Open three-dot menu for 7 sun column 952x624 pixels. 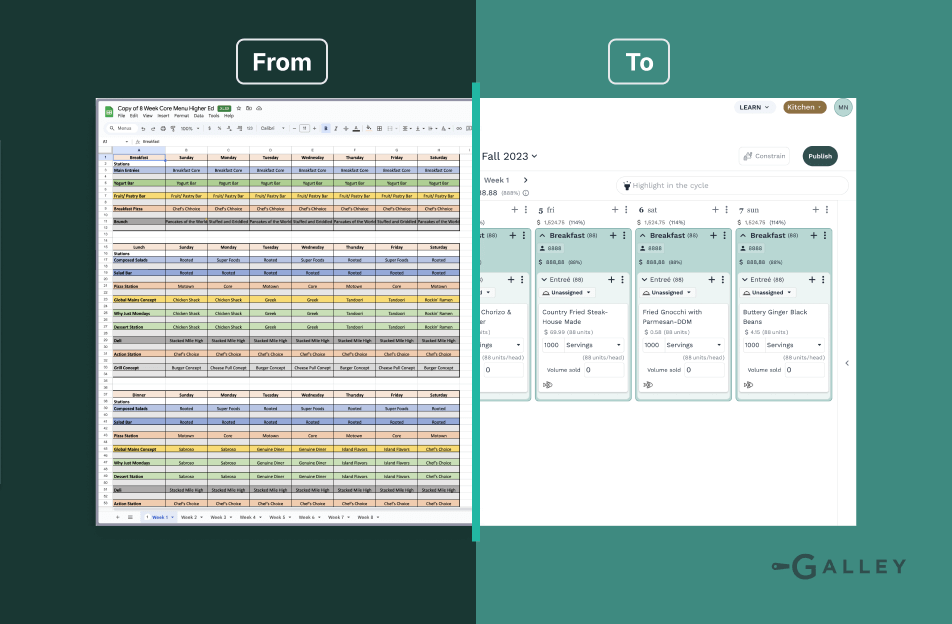(824, 210)
